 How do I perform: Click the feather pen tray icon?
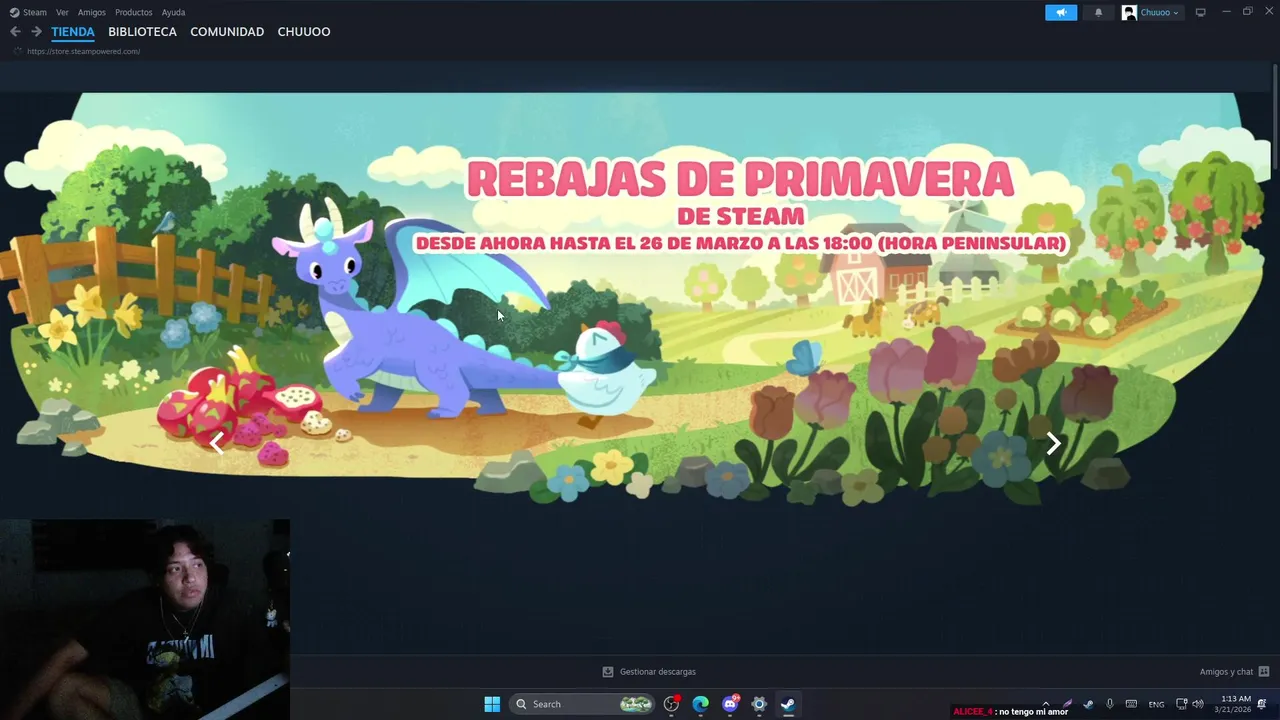pyautogui.click(x=1068, y=704)
